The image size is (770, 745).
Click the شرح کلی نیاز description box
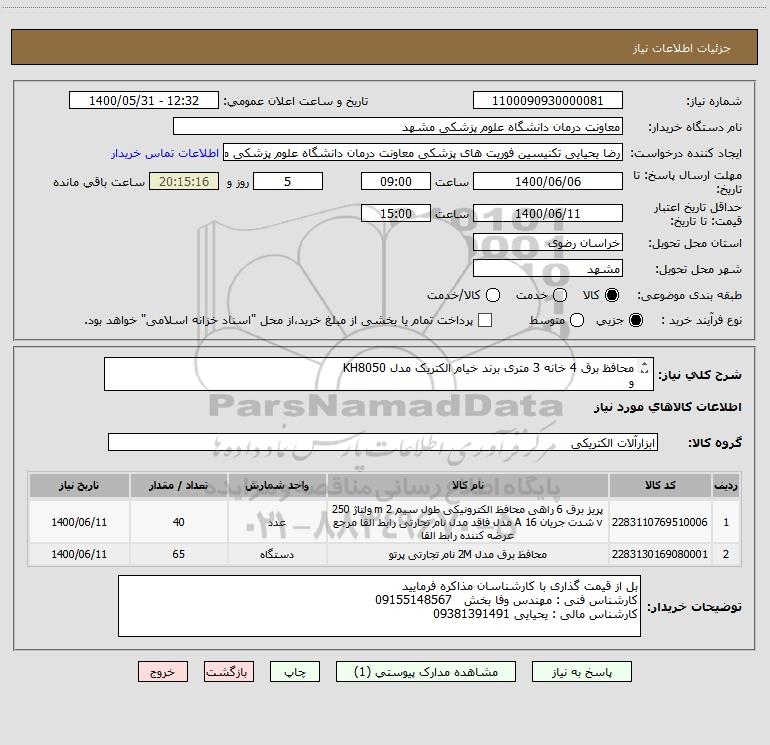(x=379, y=374)
